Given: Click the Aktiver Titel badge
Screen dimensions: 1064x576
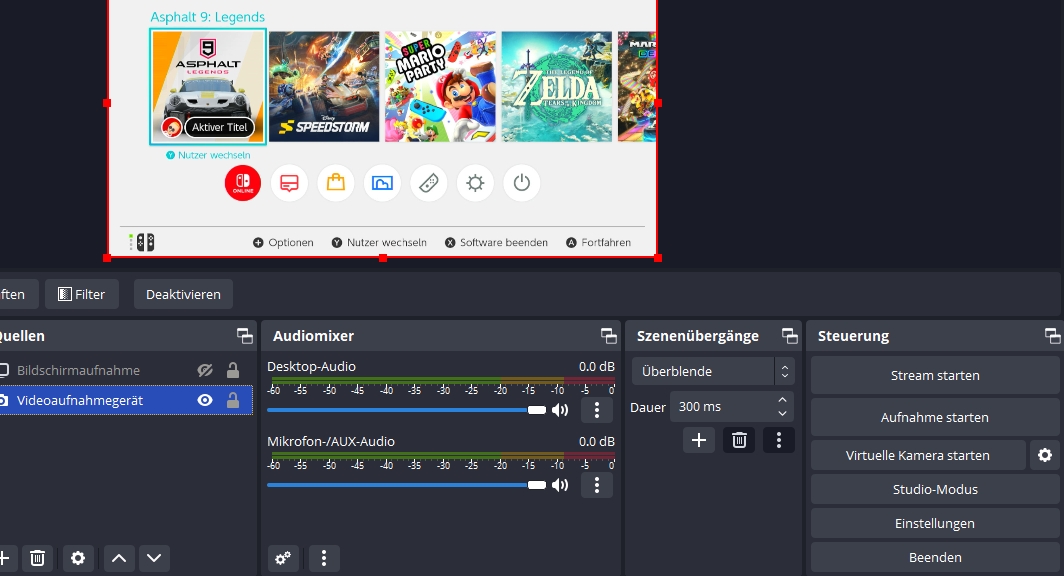Looking at the screenshot, I should pos(219,127).
